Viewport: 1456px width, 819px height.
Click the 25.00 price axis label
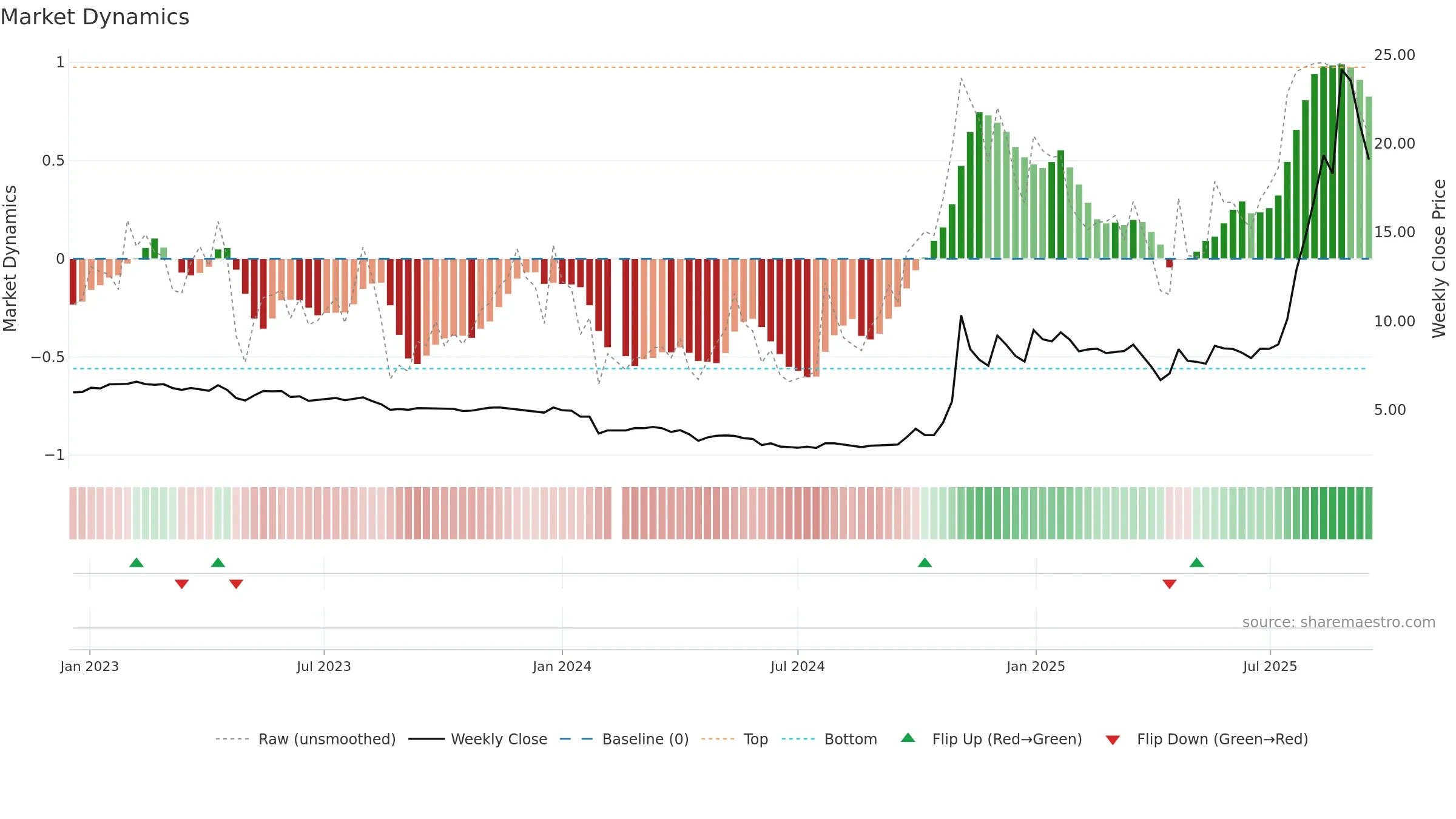pyautogui.click(x=1395, y=55)
